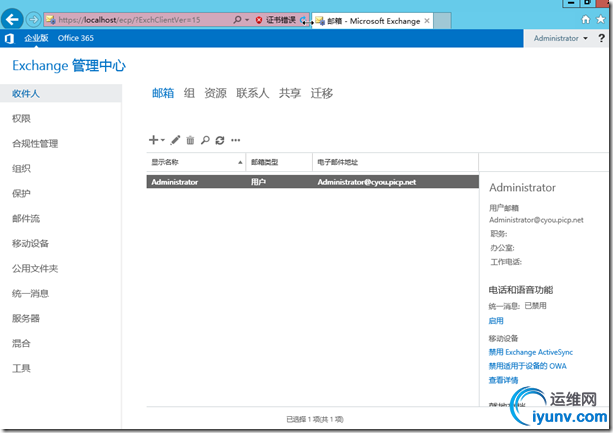Click the 已选择 1 项 status text
Image resolution: width=613 pixels, height=433 pixels.
(315, 419)
